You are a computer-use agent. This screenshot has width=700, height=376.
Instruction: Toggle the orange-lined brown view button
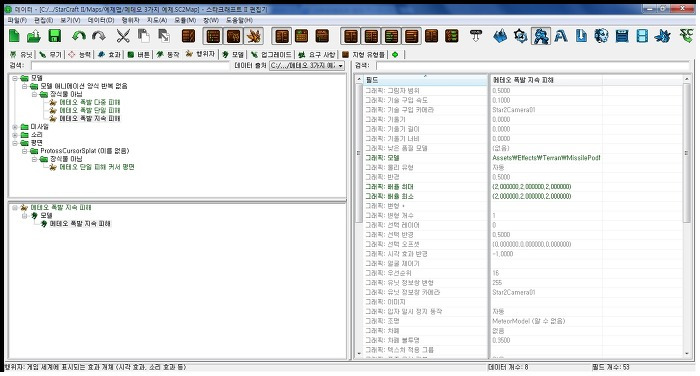click(x=411, y=36)
